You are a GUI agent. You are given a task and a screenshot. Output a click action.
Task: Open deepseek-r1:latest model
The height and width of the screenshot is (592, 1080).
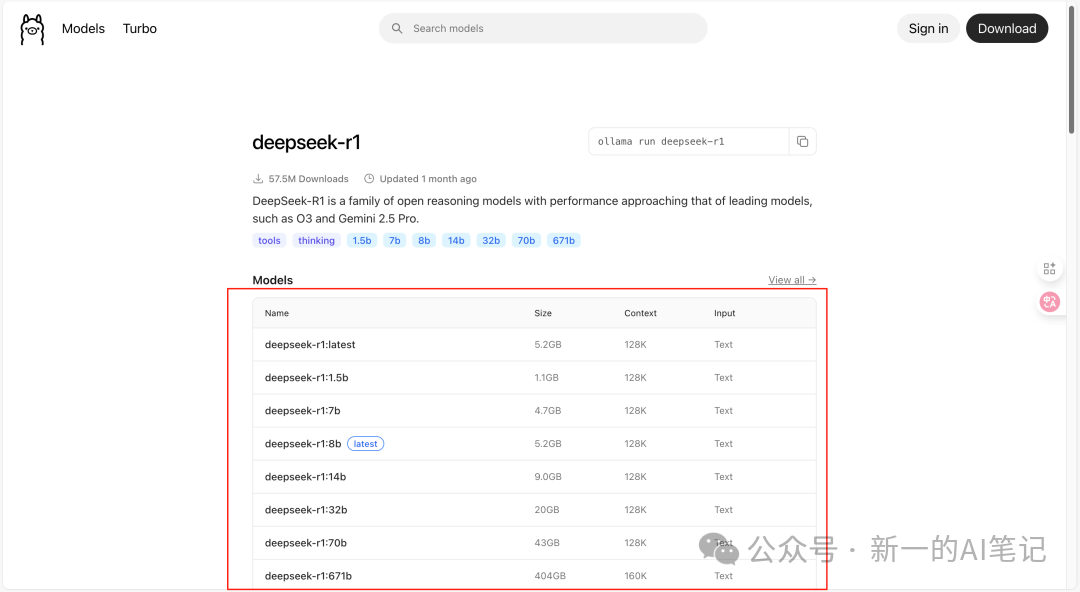[x=310, y=345]
